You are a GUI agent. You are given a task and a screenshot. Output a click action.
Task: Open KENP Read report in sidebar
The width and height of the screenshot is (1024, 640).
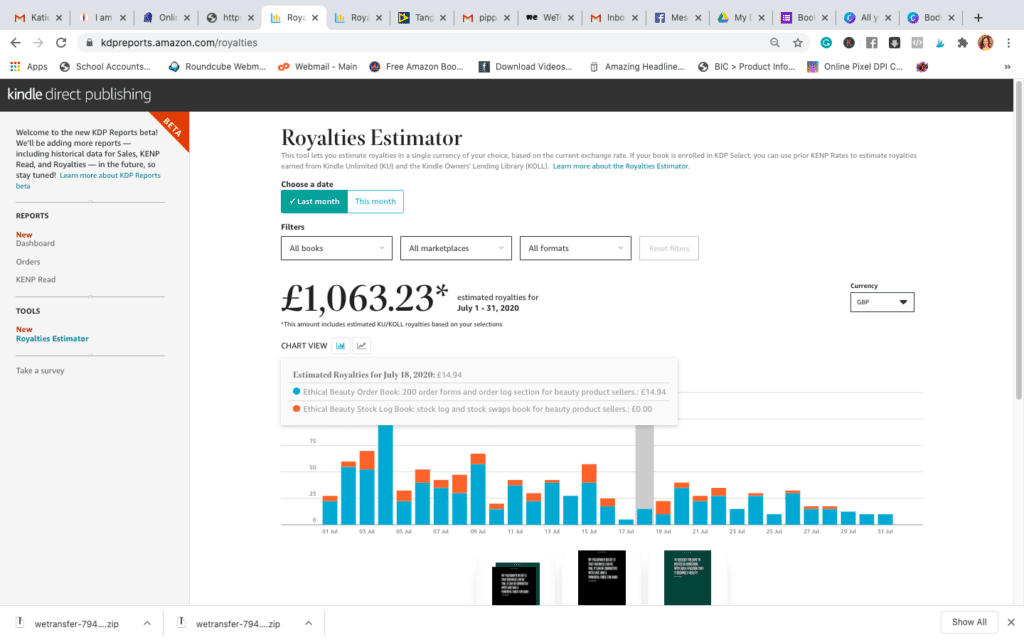coord(36,280)
